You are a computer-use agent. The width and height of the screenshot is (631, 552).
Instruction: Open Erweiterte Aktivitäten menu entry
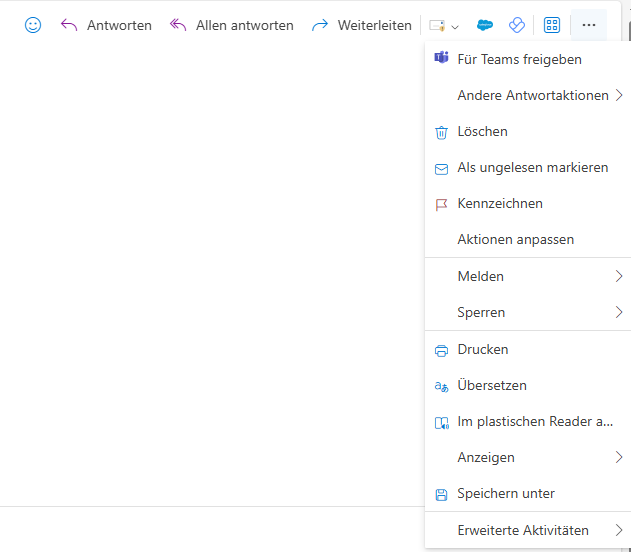tap(528, 530)
